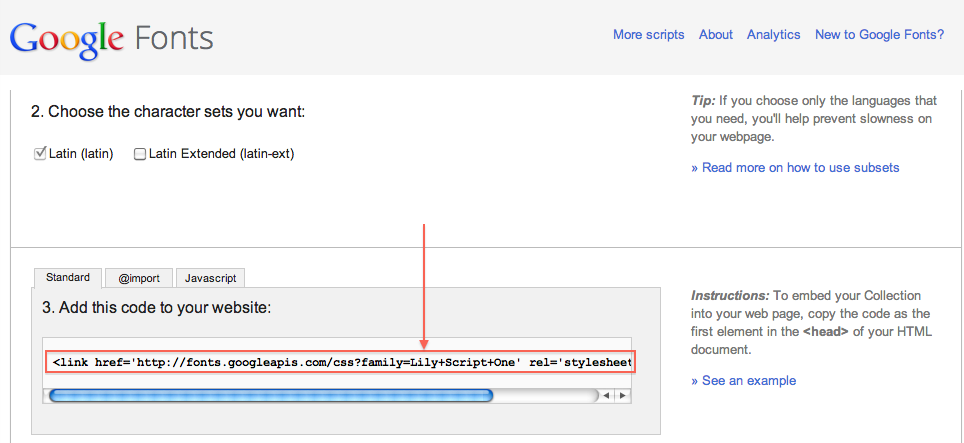Switch to the Standard tab
Viewport: 964px width, 443px height.
pyautogui.click(x=67, y=278)
